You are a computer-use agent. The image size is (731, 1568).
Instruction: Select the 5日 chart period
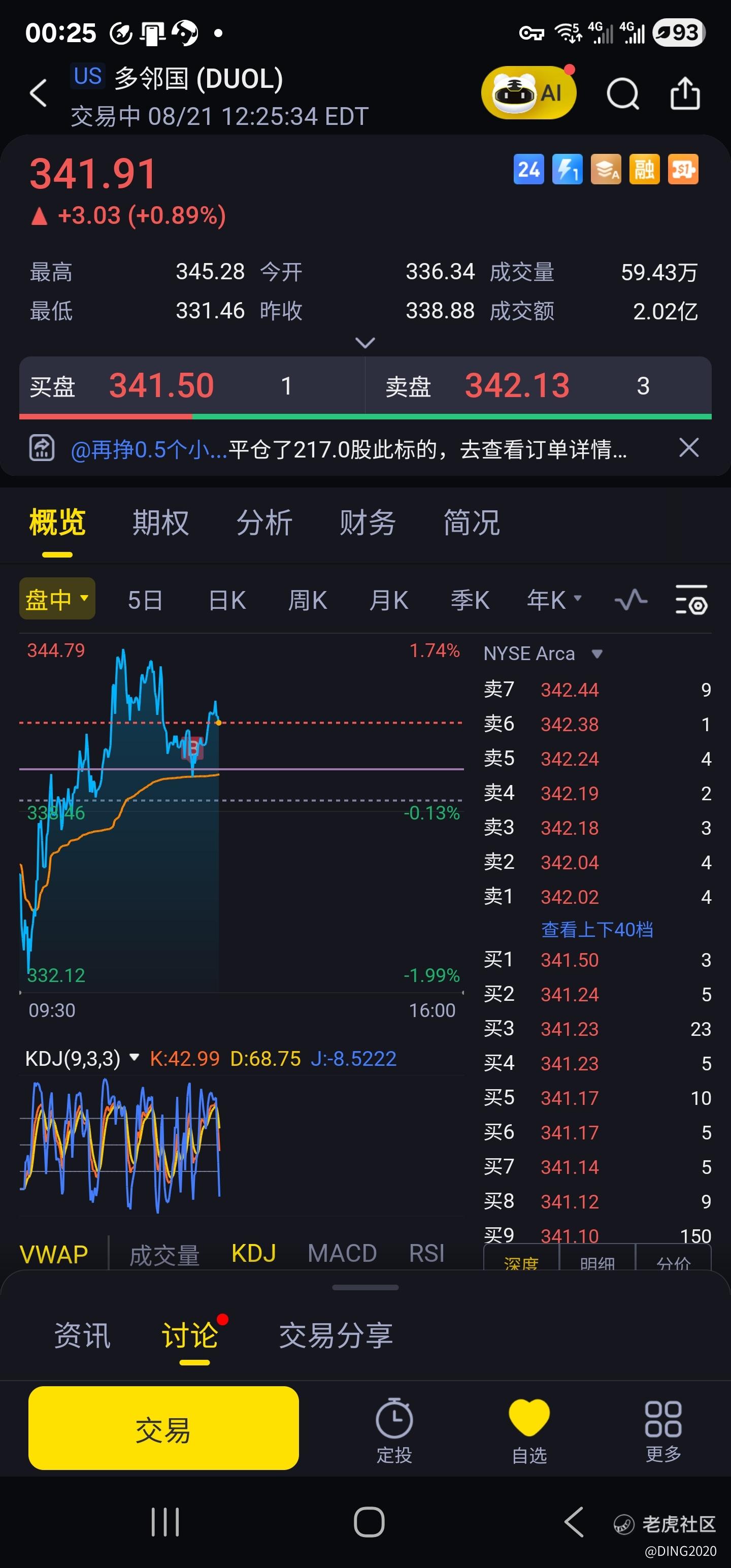click(x=145, y=600)
